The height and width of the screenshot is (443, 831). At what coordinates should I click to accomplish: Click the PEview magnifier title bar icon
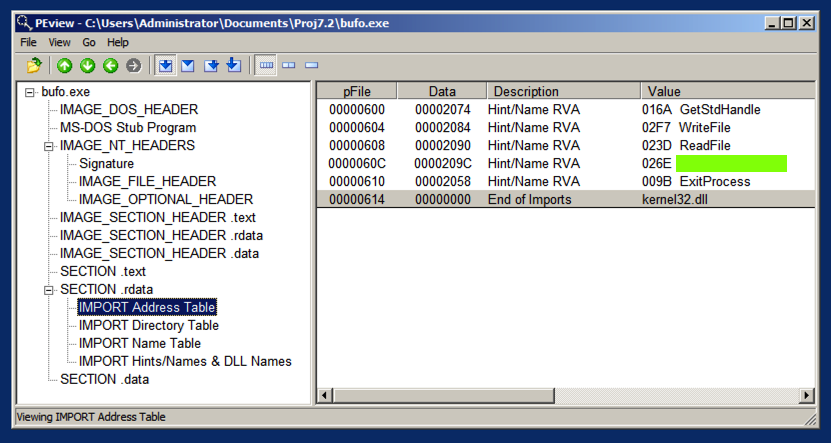24,23
